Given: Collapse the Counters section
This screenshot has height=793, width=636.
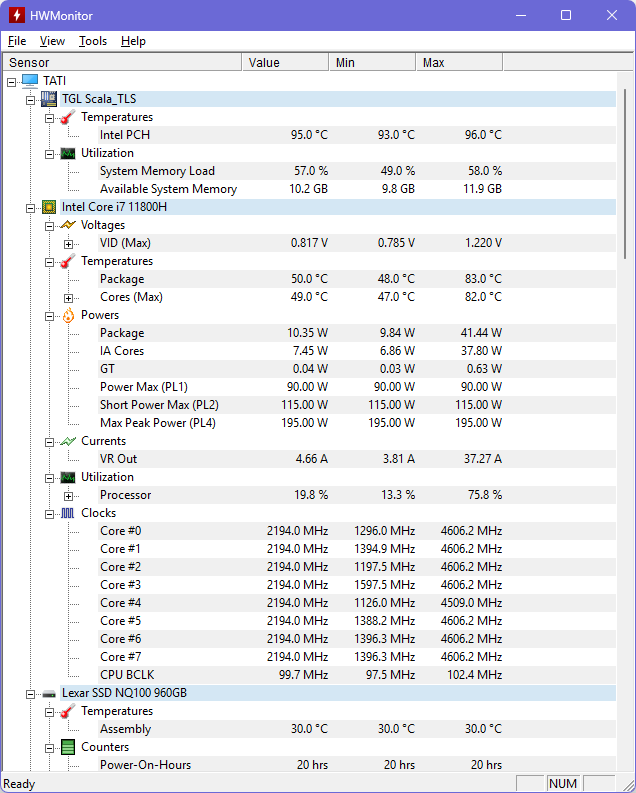Looking at the screenshot, I should coord(49,748).
